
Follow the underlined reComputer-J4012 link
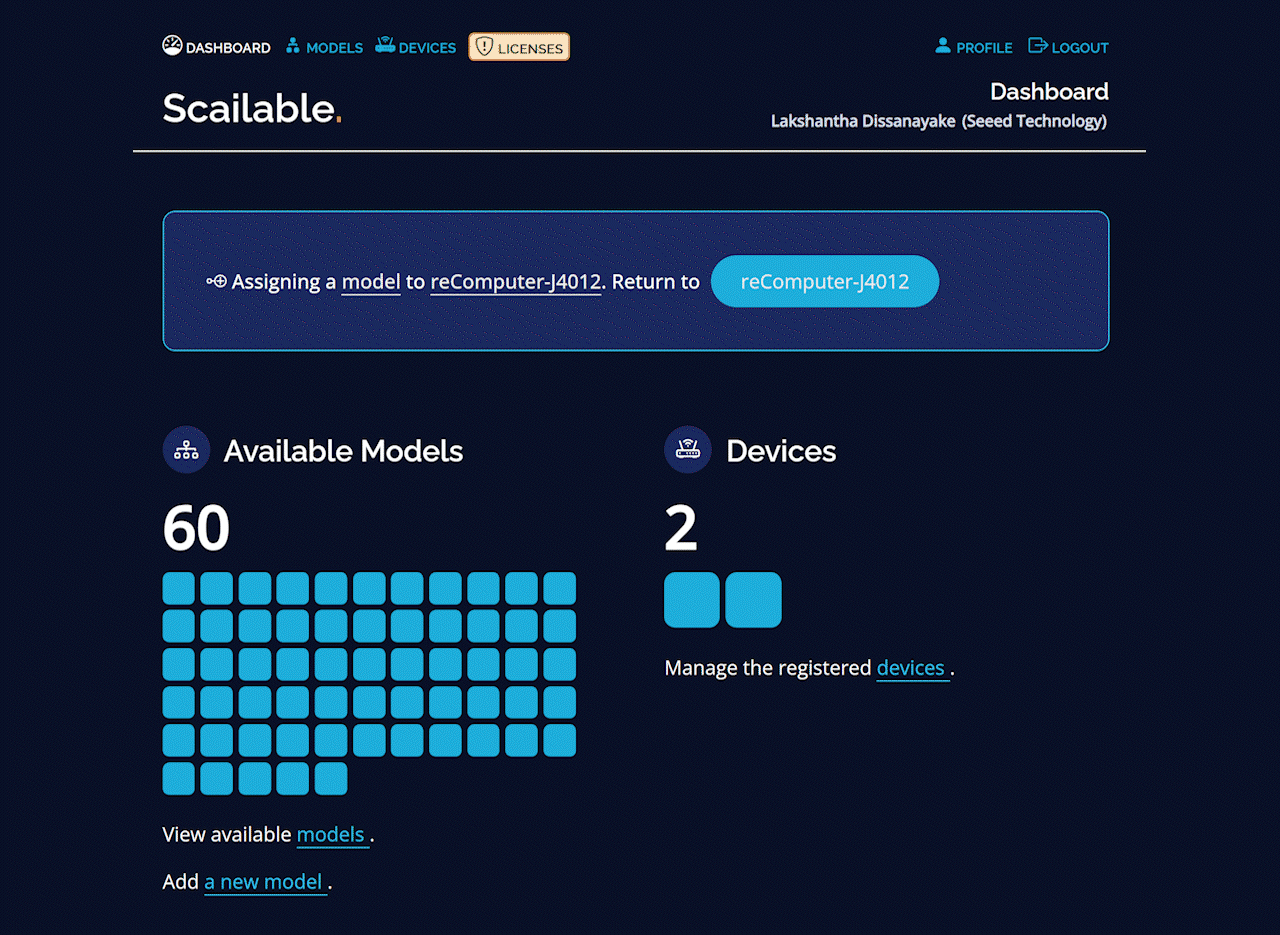click(516, 282)
